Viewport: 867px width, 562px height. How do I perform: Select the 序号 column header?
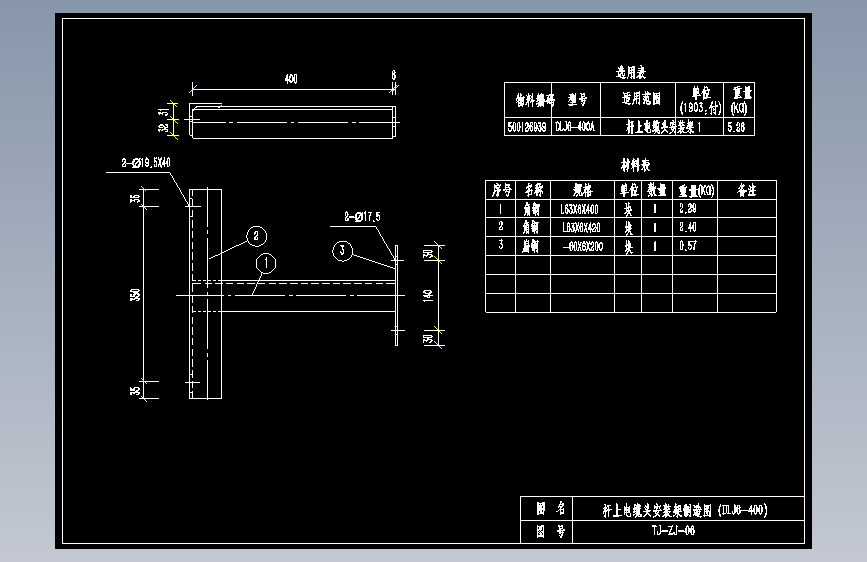click(502, 190)
